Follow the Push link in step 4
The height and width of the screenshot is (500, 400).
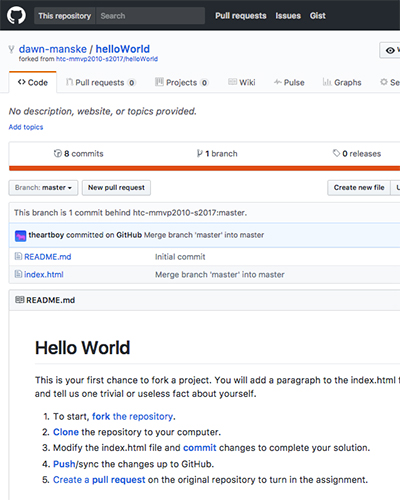pos(64,464)
